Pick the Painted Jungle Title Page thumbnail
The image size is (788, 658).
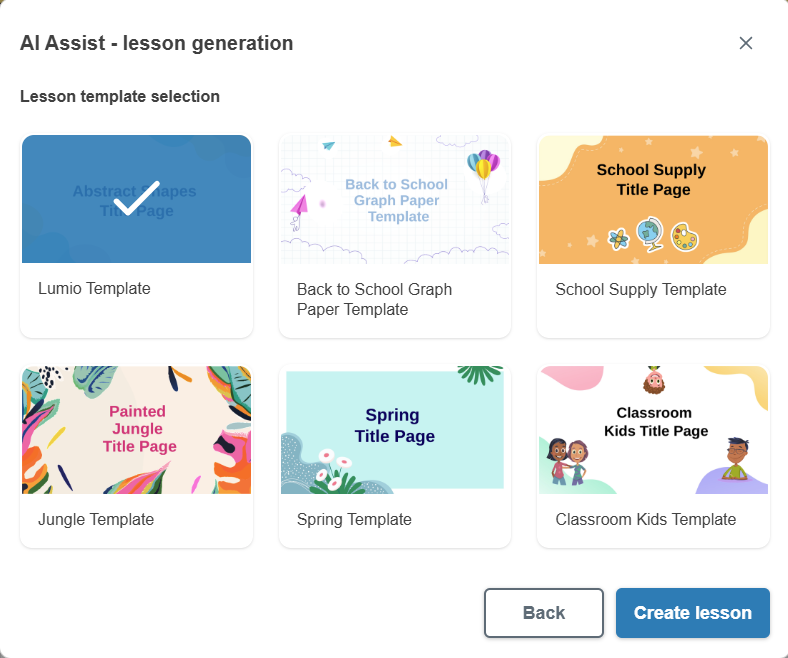136,429
